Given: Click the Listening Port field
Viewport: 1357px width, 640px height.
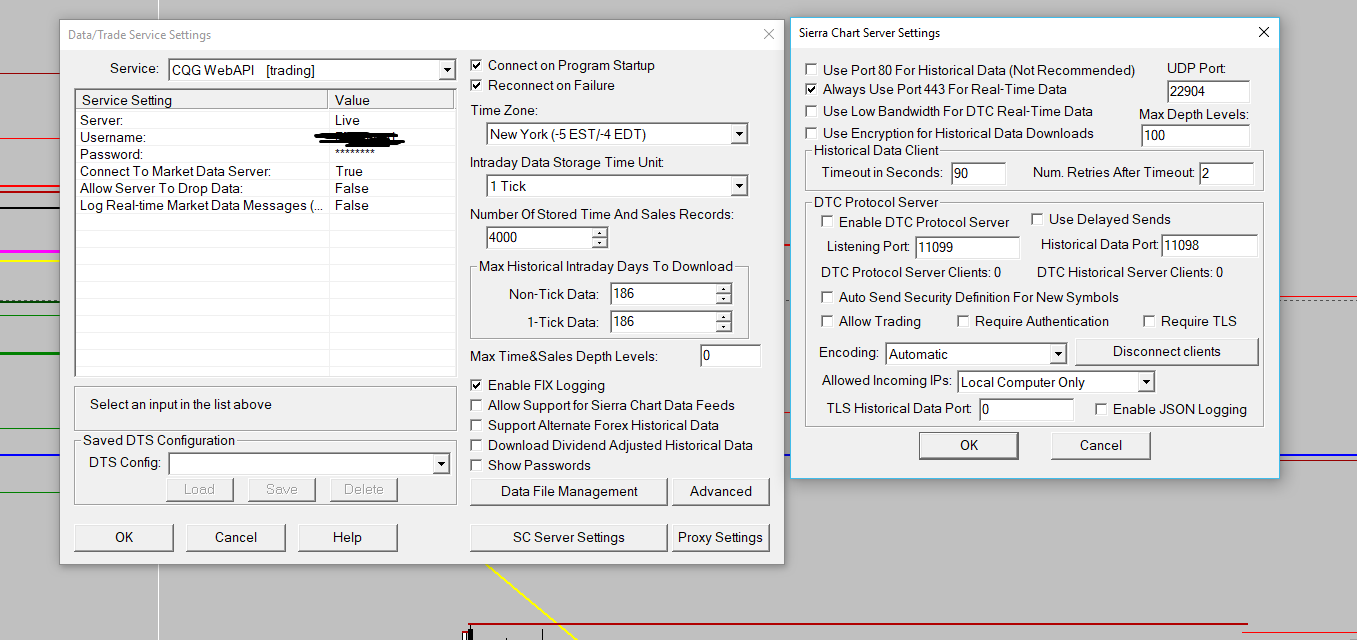Looking at the screenshot, I should (966, 246).
